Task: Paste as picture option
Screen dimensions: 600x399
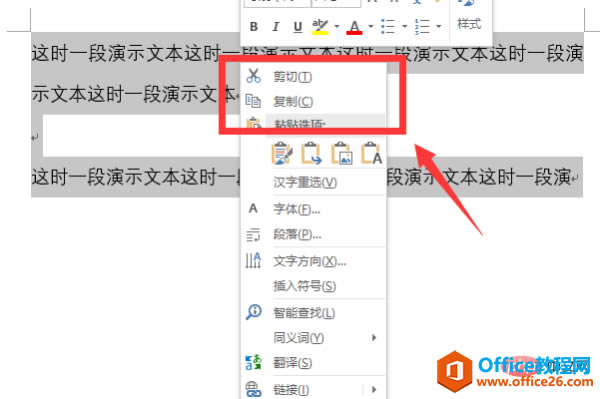Action: point(341,153)
